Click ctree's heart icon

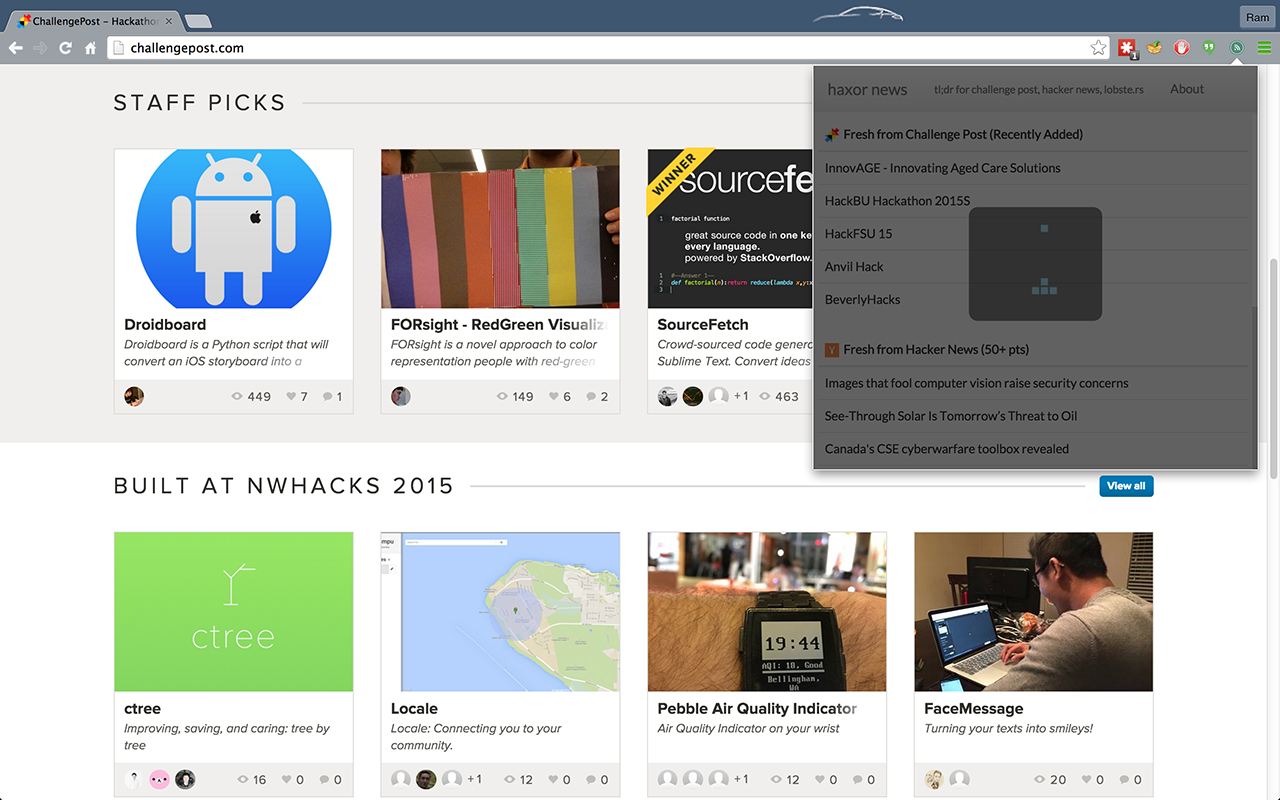click(x=287, y=780)
